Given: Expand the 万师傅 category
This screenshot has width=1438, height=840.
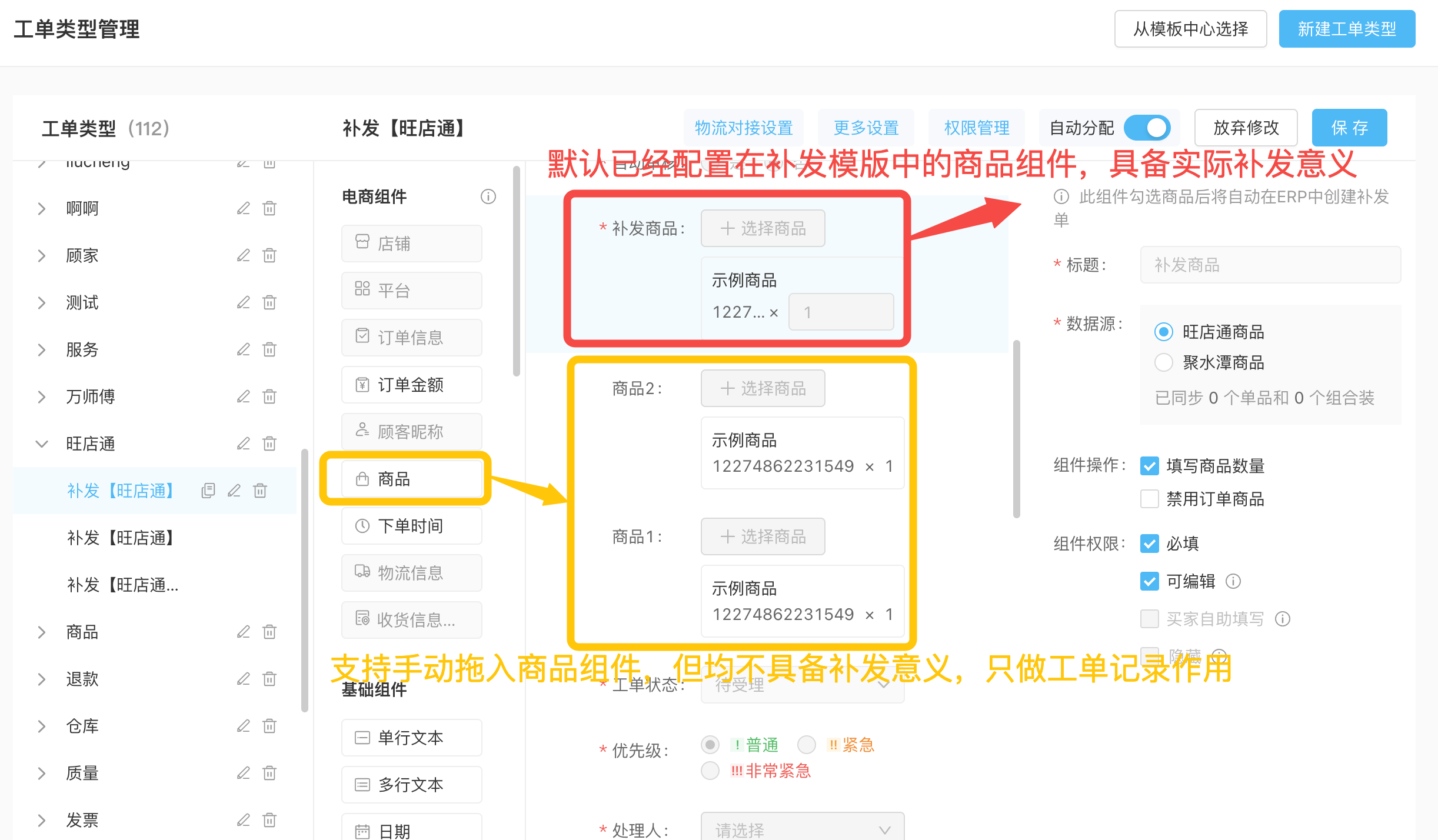Looking at the screenshot, I should [x=41, y=396].
